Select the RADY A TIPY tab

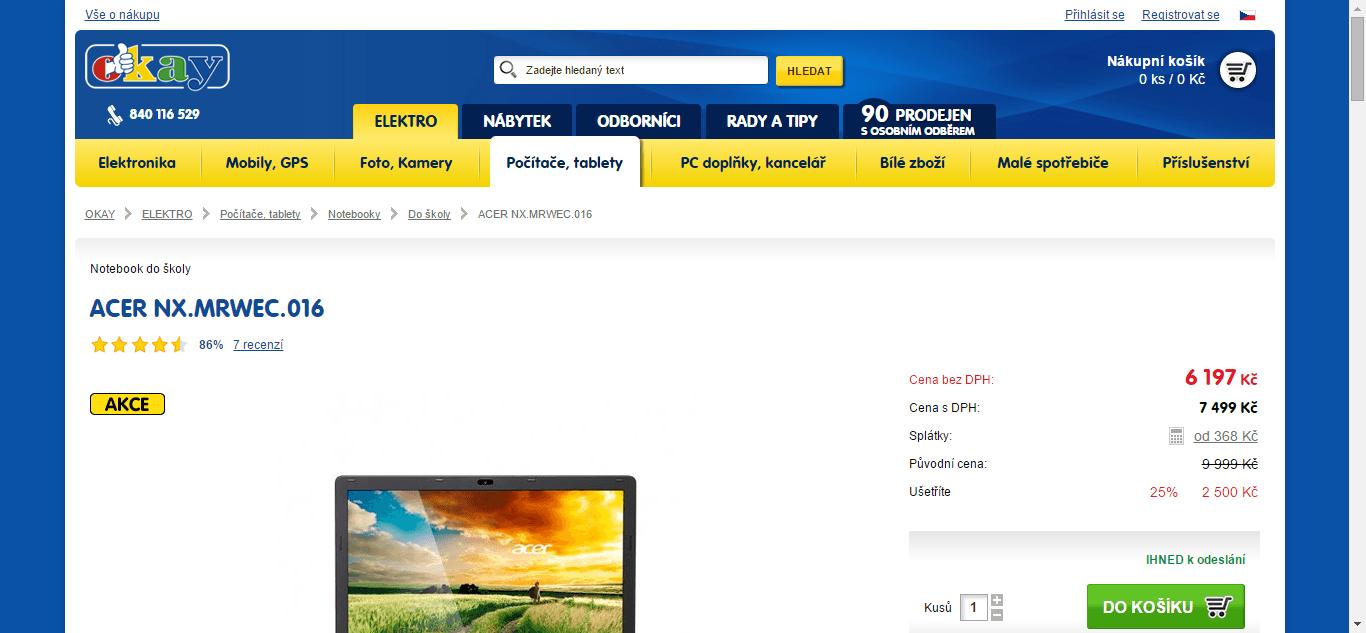[x=772, y=121]
